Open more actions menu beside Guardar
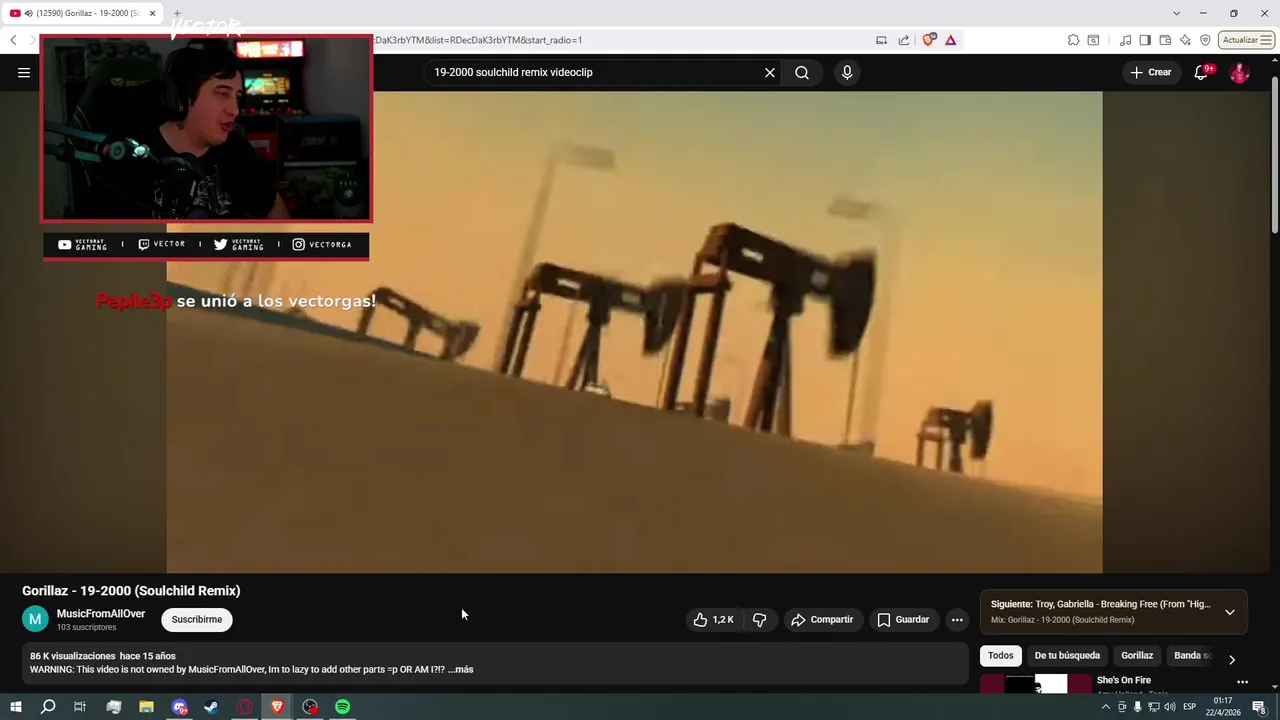This screenshot has height=720, width=1280. (957, 620)
